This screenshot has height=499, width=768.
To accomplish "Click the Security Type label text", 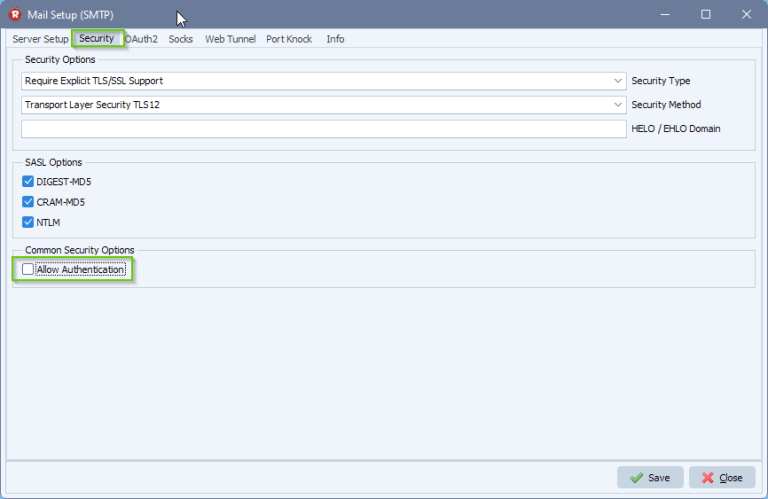I will click(x=660, y=81).
